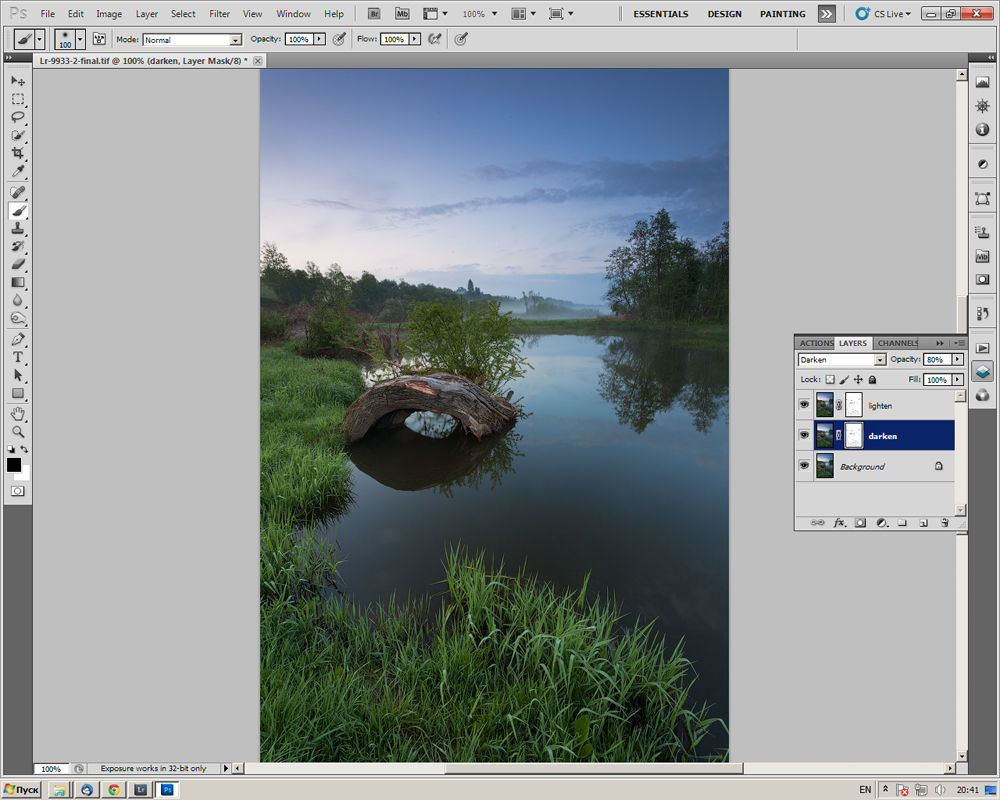This screenshot has height=800, width=1000.
Task: Toggle visibility of the darken layer
Action: click(804, 435)
